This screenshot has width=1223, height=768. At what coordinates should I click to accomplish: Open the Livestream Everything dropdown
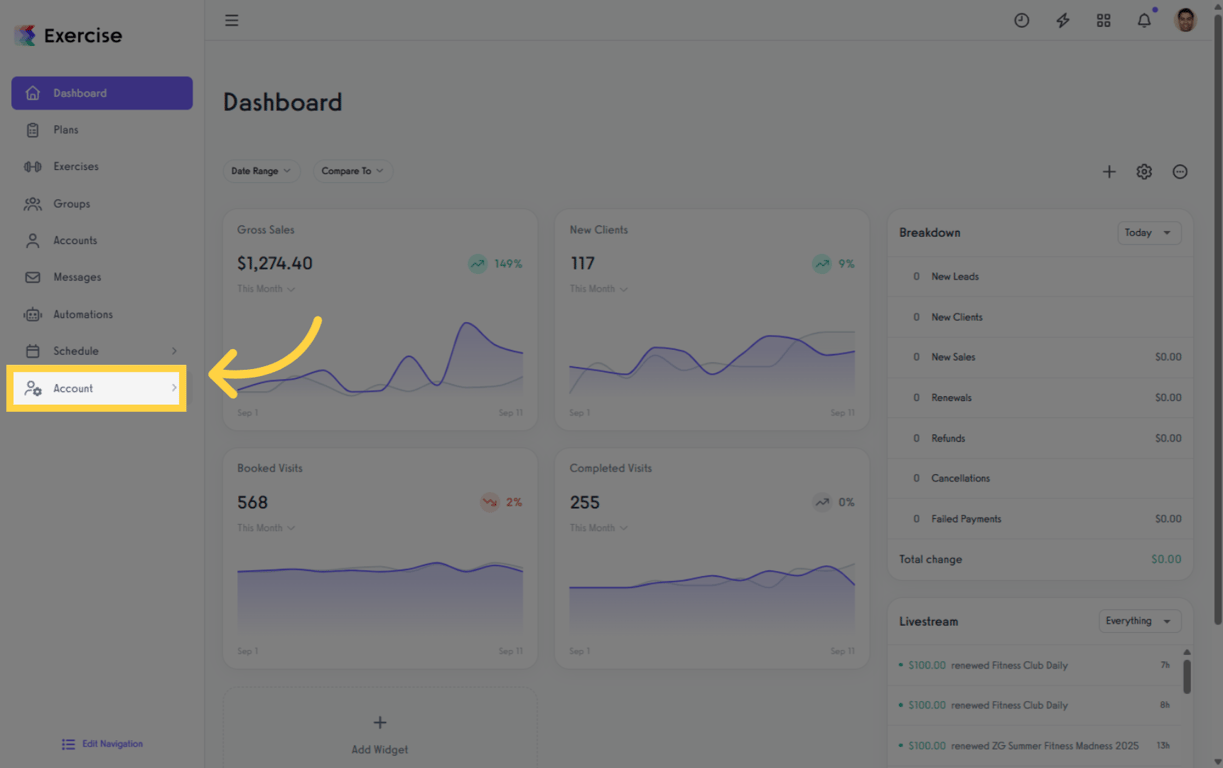[x=1140, y=621]
